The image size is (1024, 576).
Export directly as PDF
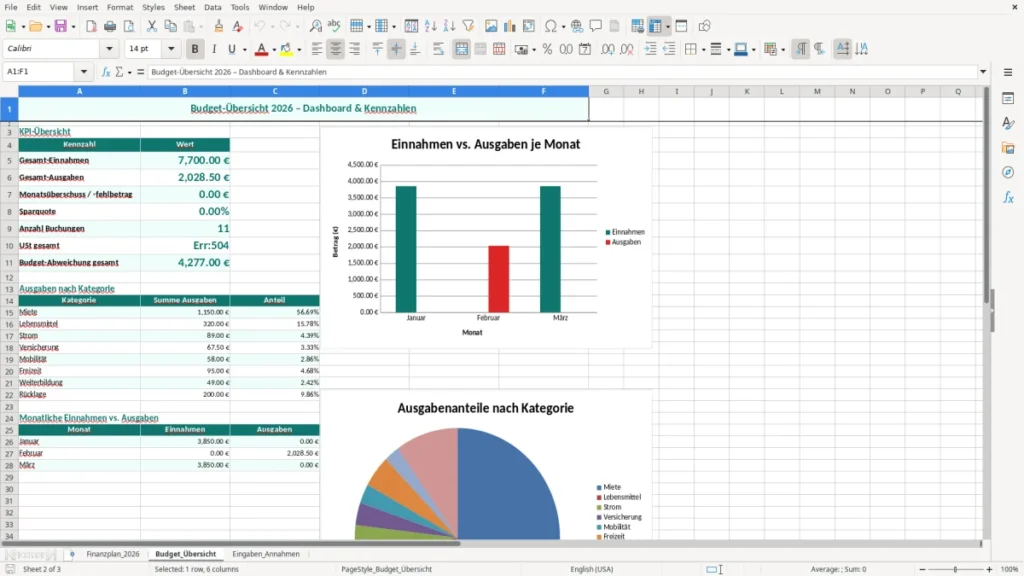pyautogui.click(x=91, y=26)
